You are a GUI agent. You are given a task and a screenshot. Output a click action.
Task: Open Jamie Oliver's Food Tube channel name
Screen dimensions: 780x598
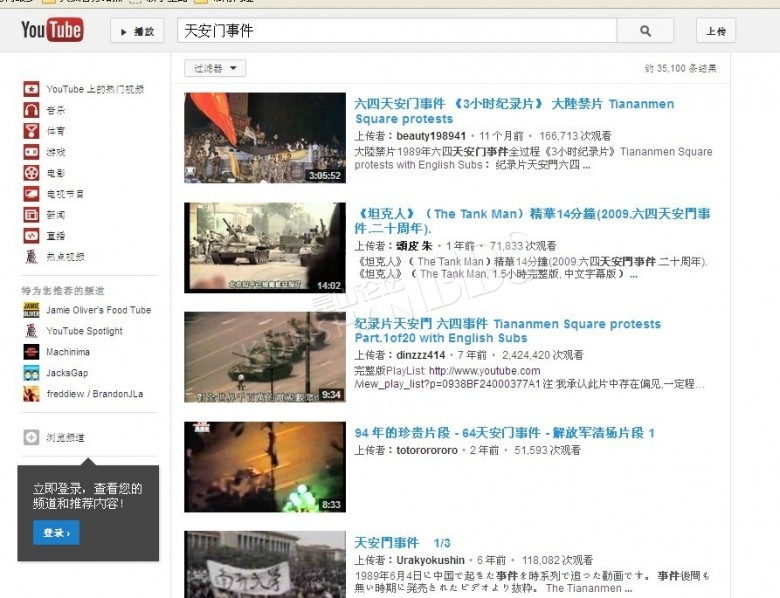pos(98,310)
